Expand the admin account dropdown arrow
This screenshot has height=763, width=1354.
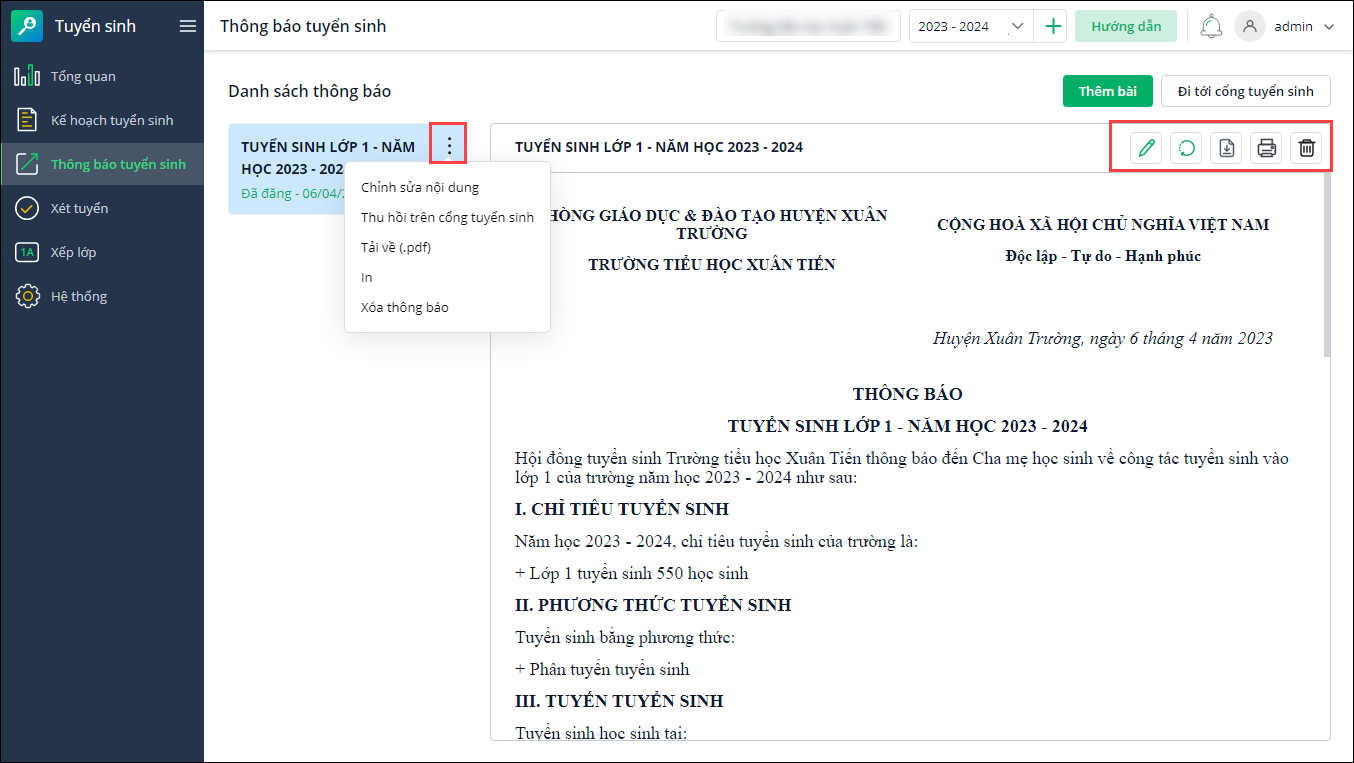click(x=1329, y=27)
